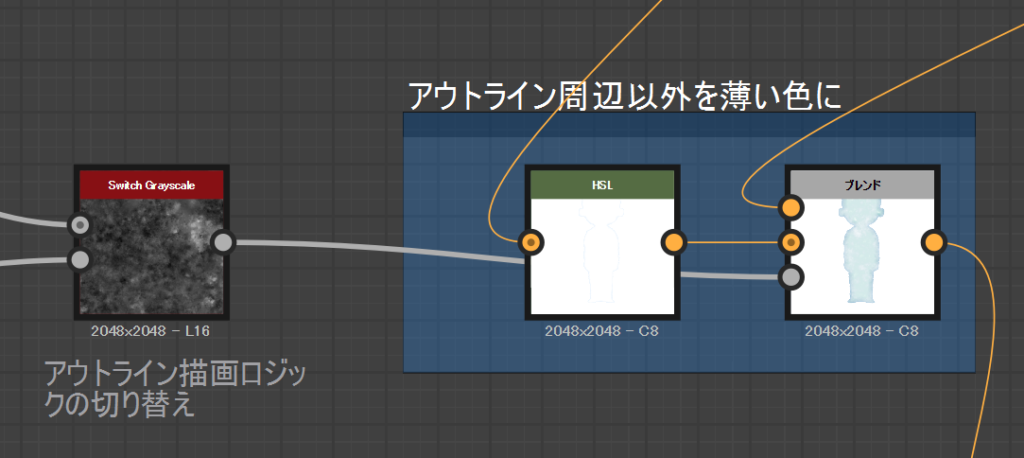Click the ブレンド node's orange output connector
Screen dimensions: 1024x458
(933, 242)
